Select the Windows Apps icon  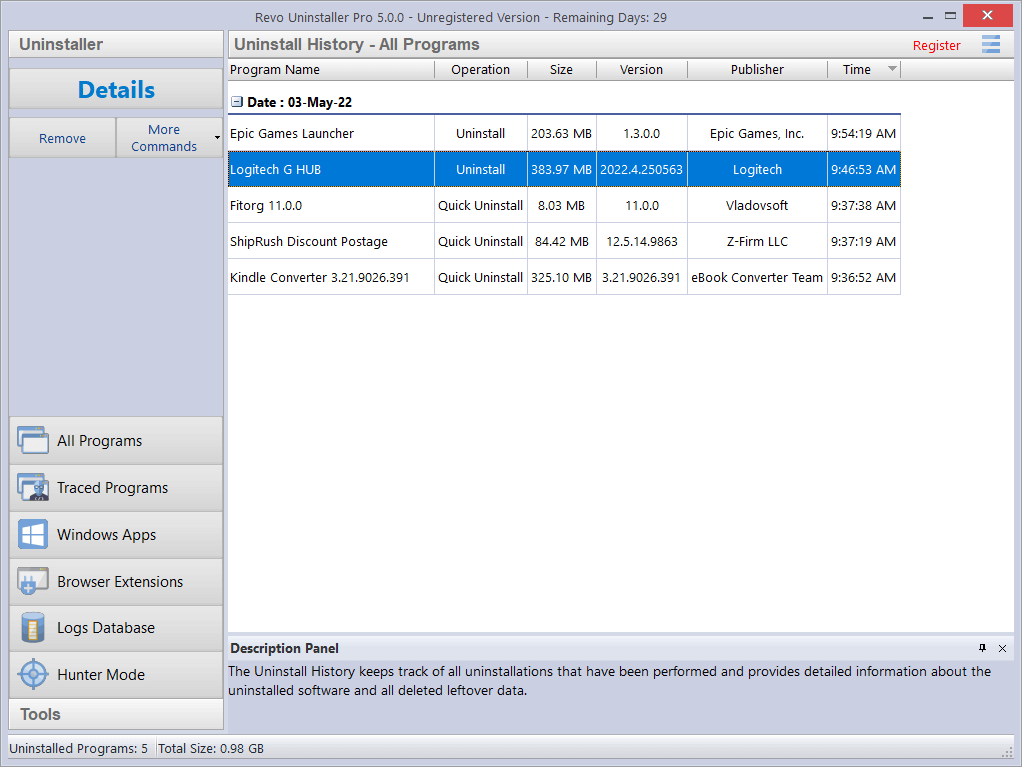pyautogui.click(x=33, y=535)
